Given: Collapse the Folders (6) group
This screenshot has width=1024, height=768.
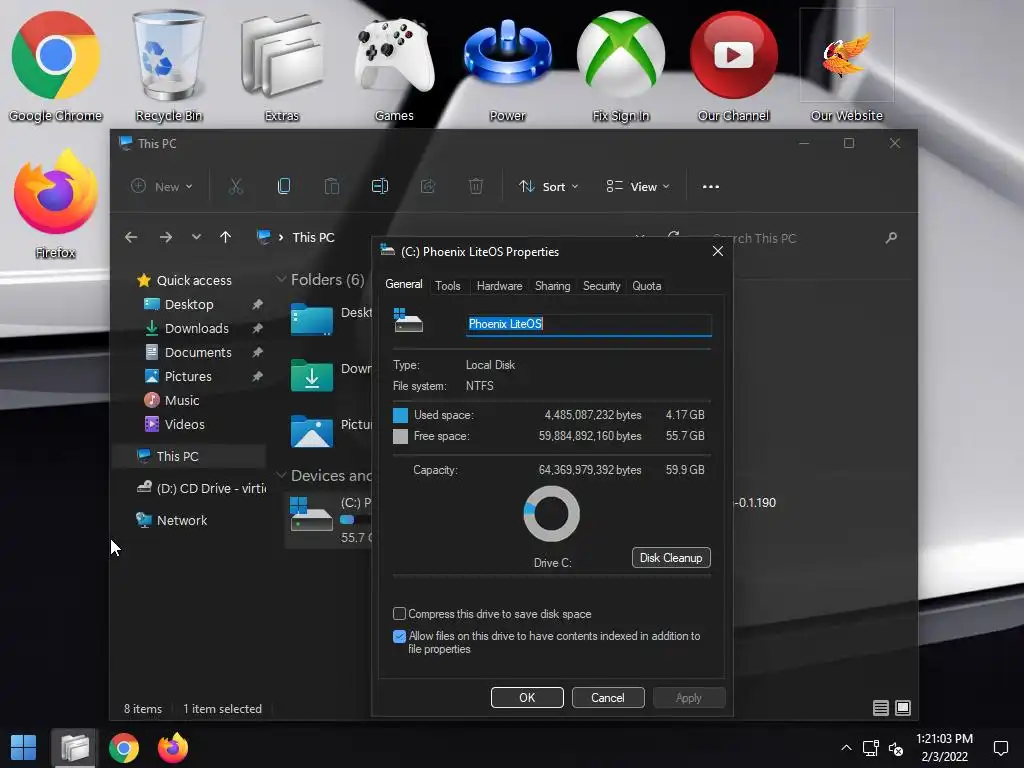Looking at the screenshot, I should [281, 280].
